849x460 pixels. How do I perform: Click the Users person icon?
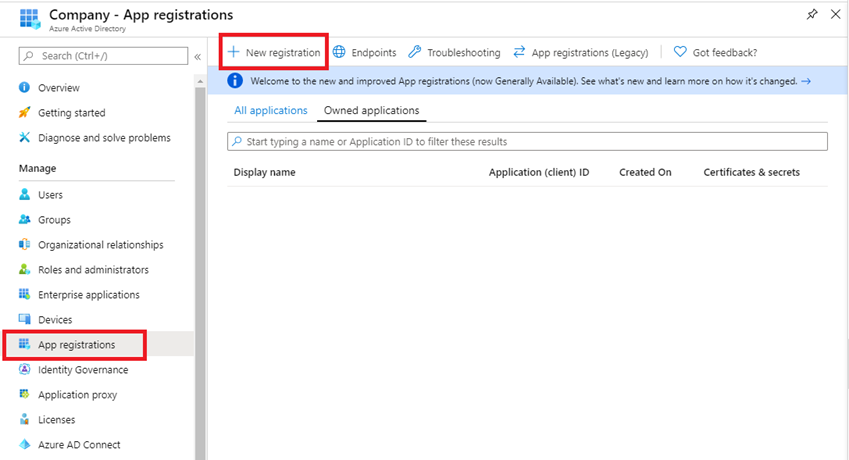click(x=24, y=194)
